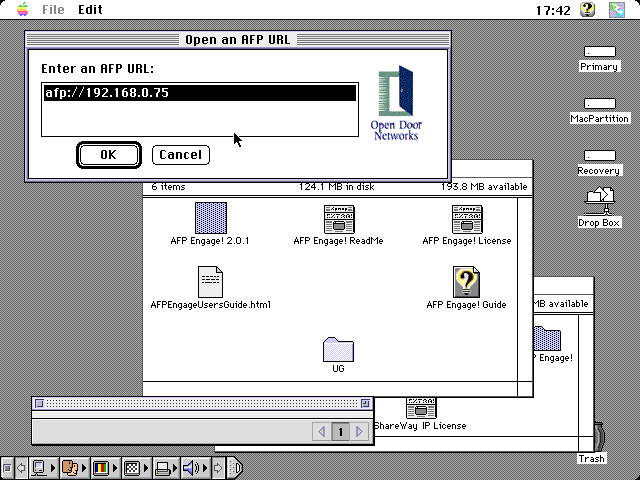Go to next page in guide window
The image size is (640, 480).
tap(359, 431)
